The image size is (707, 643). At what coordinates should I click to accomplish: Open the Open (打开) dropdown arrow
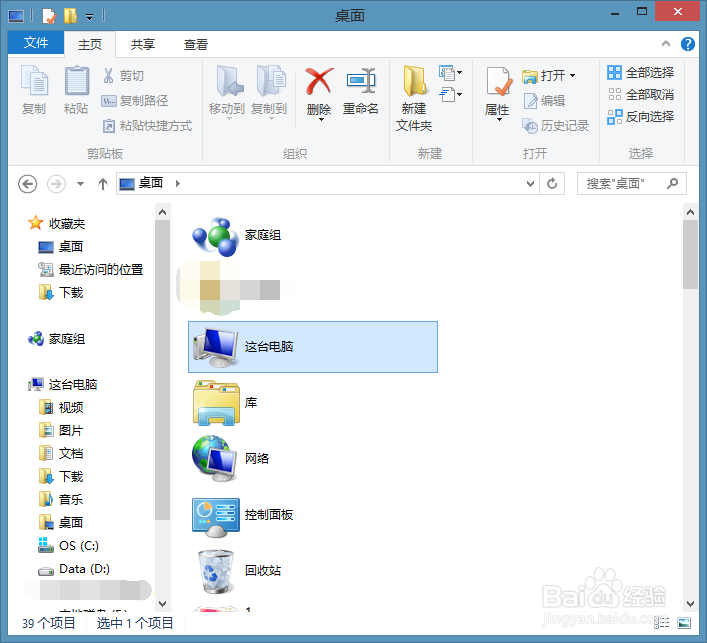pos(573,75)
